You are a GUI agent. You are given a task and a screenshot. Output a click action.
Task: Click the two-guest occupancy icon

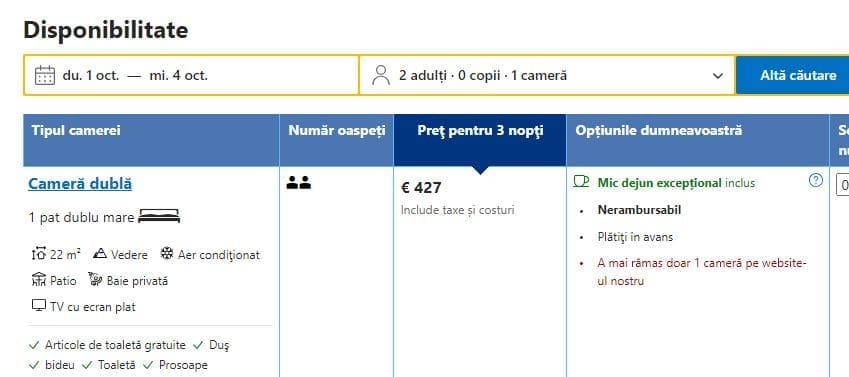click(299, 183)
